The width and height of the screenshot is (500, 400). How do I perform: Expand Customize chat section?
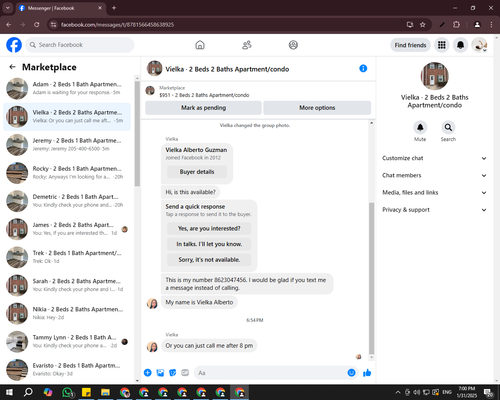(x=434, y=158)
